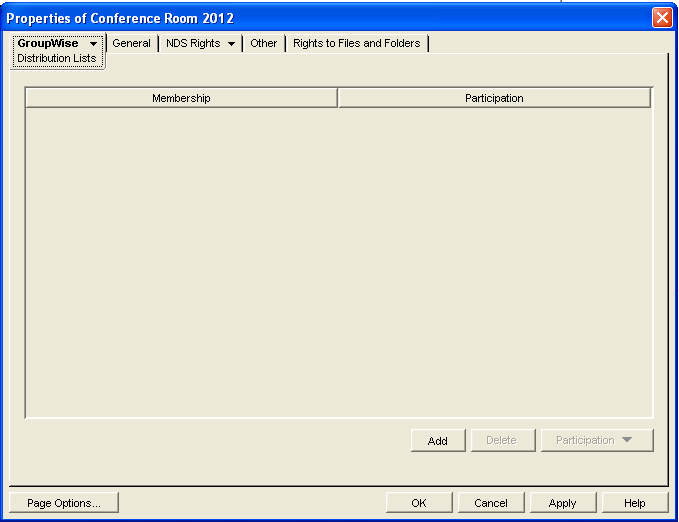The height and width of the screenshot is (522, 679).
Task: Switch to the General tab
Action: pos(131,44)
